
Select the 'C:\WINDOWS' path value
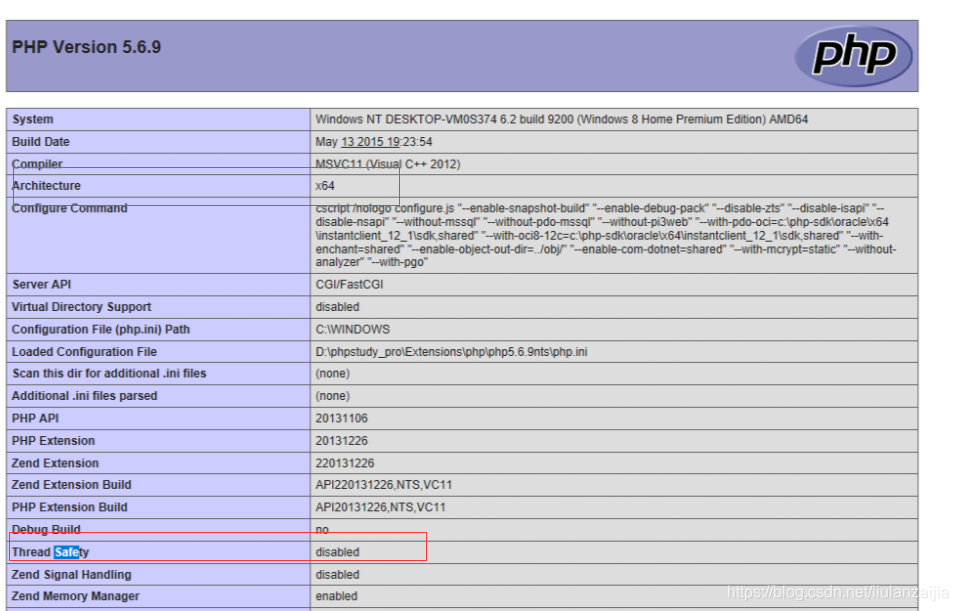[x=352, y=330]
